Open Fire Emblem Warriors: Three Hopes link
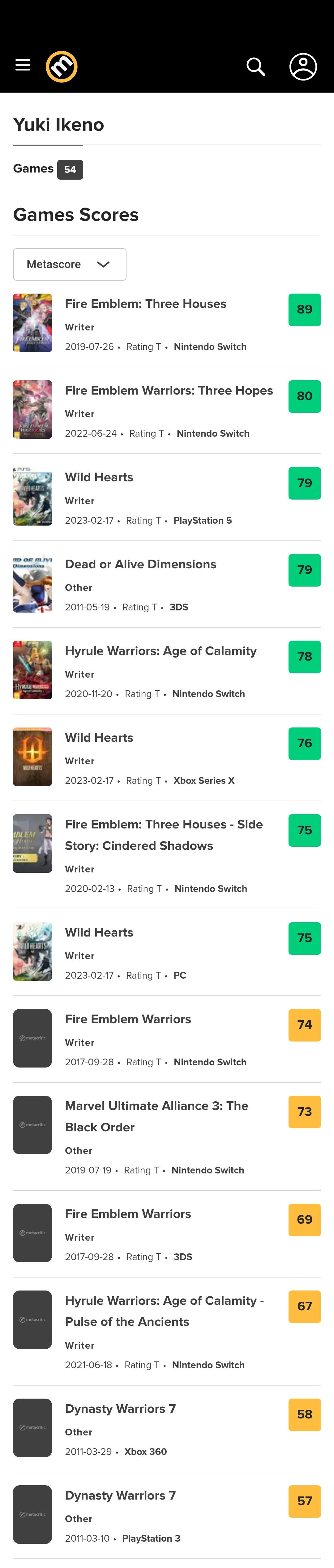 tap(169, 390)
